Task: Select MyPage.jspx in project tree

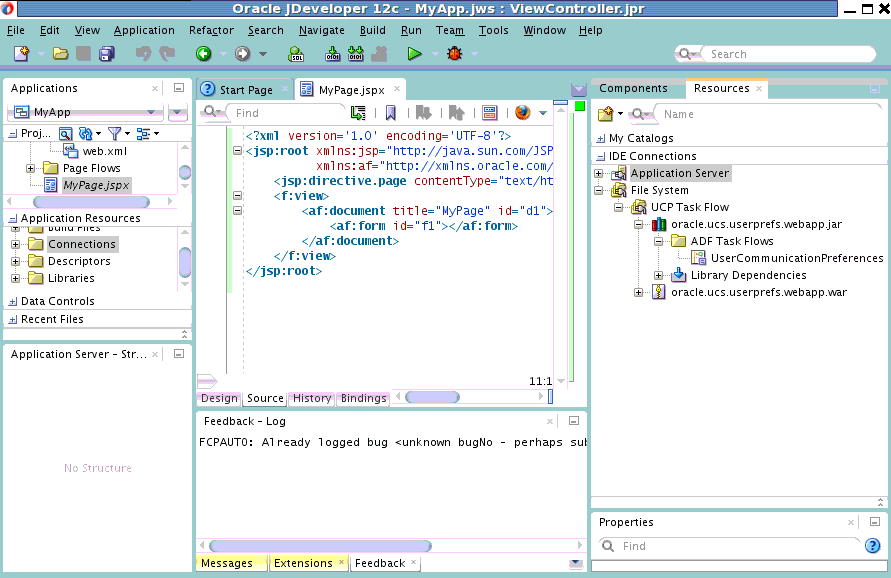Action: click(96, 185)
